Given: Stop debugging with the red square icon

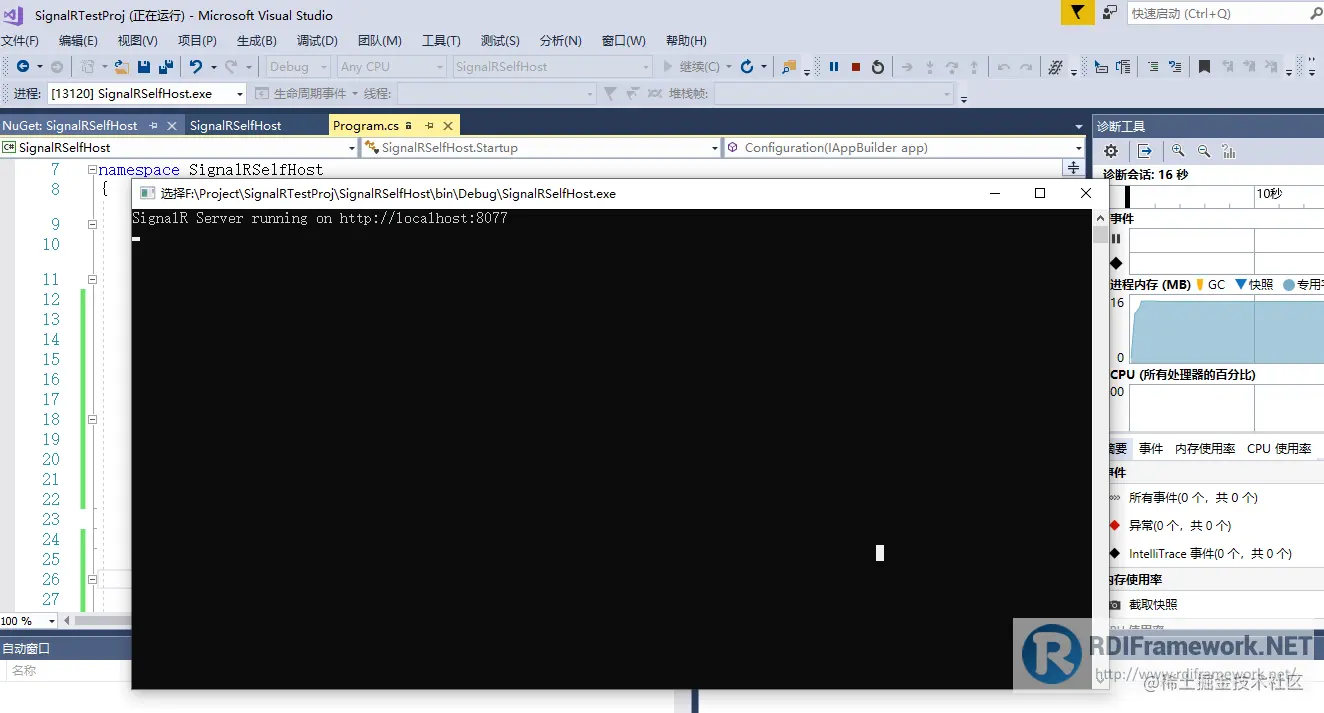Looking at the screenshot, I should pos(856,67).
